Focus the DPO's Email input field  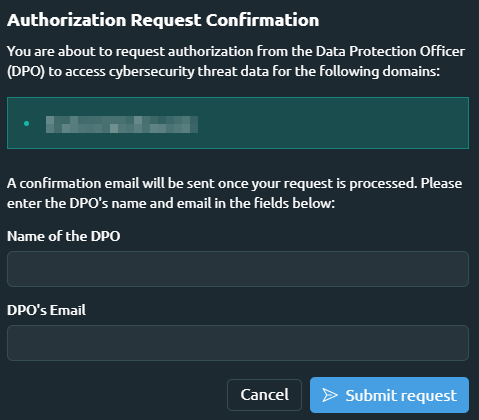pos(238,343)
